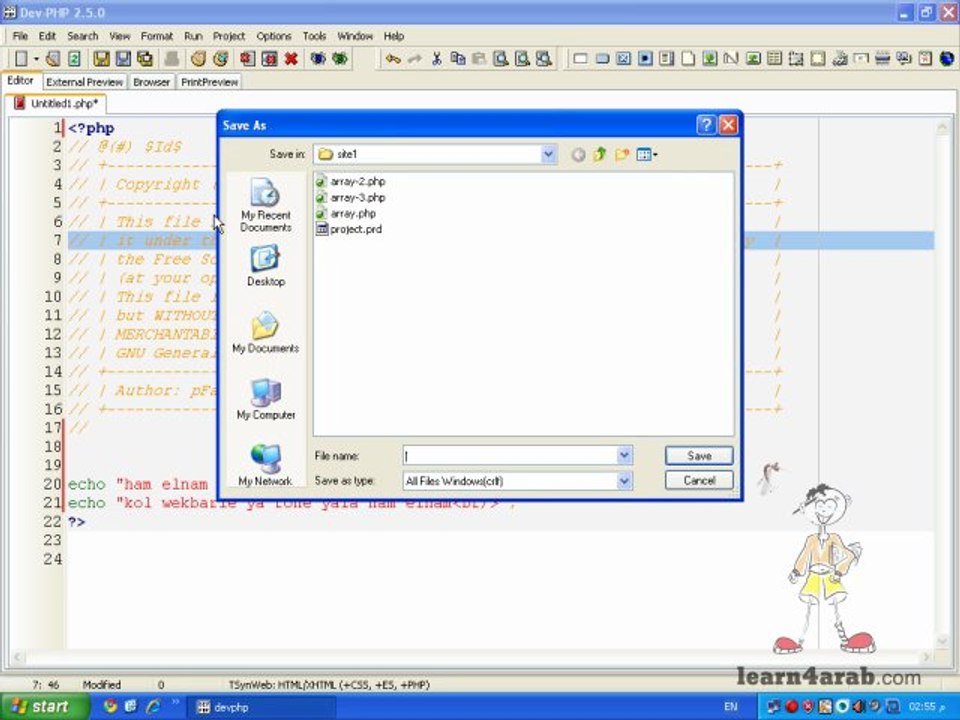The height and width of the screenshot is (720, 960).
Task: Select the Untitled1.php document tab
Action: point(56,103)
